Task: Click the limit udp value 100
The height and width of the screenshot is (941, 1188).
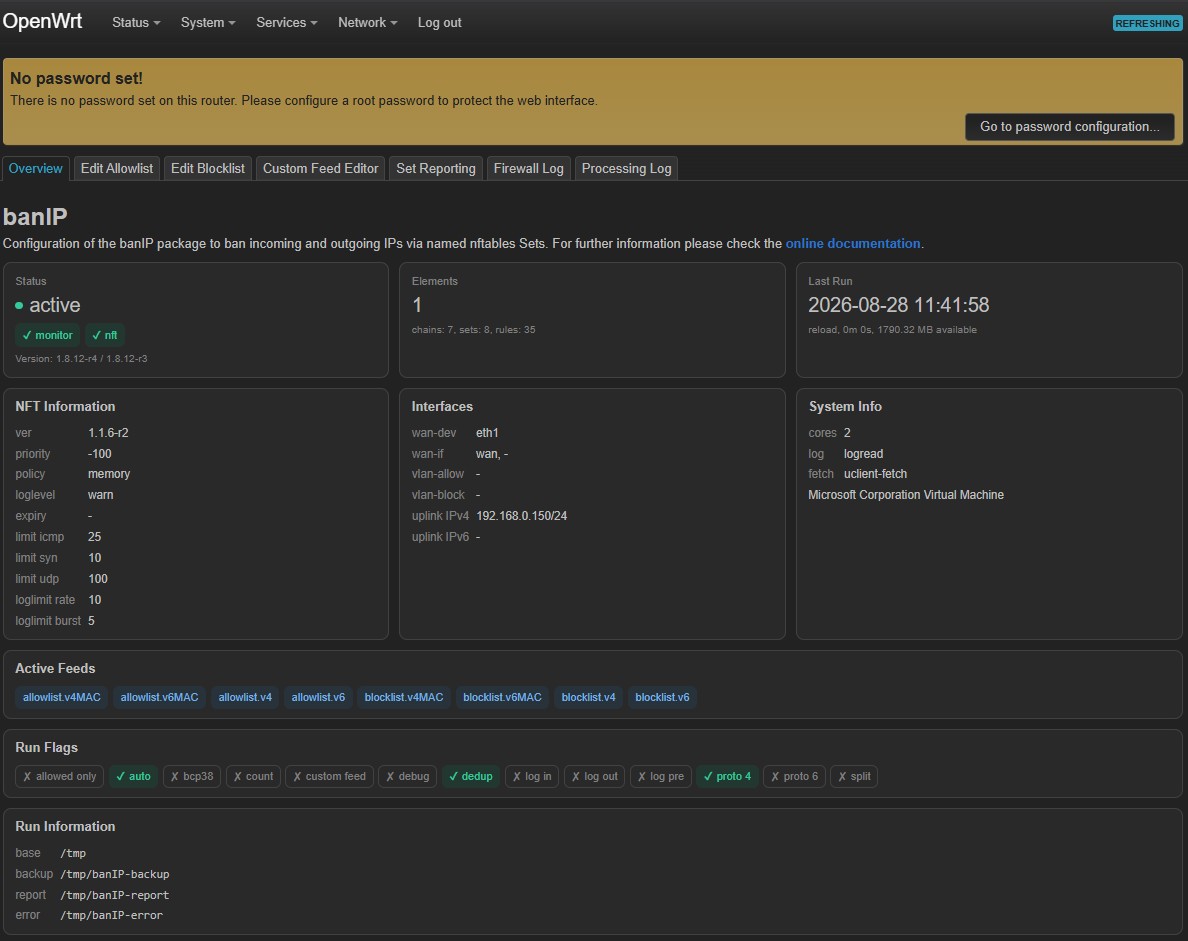Action: 98,579
